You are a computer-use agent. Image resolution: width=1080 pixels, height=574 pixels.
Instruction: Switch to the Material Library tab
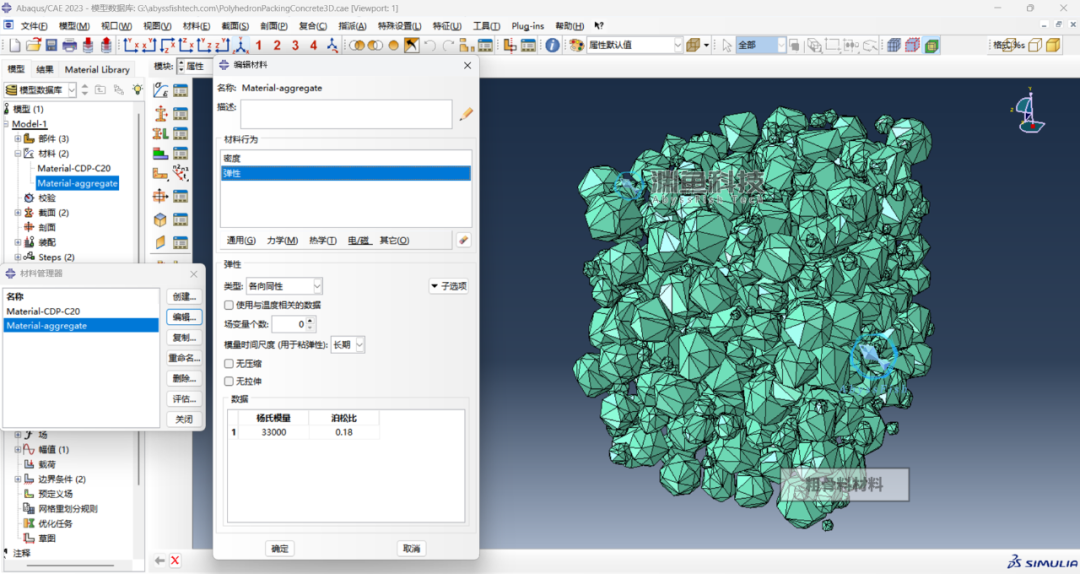(x=97, y=69)
